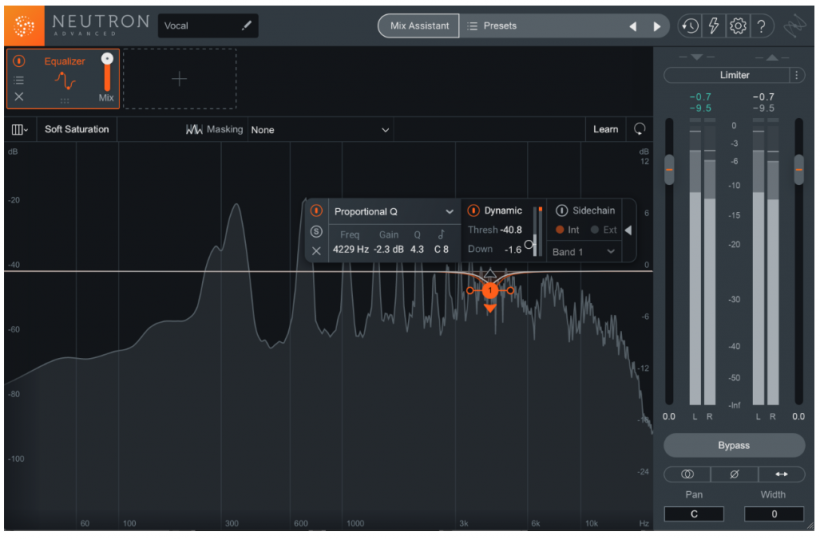Image resolution: width=820 pixels, height=539 pixels.
Task: Click the output meter up triangle
Action: coord(772,57)
